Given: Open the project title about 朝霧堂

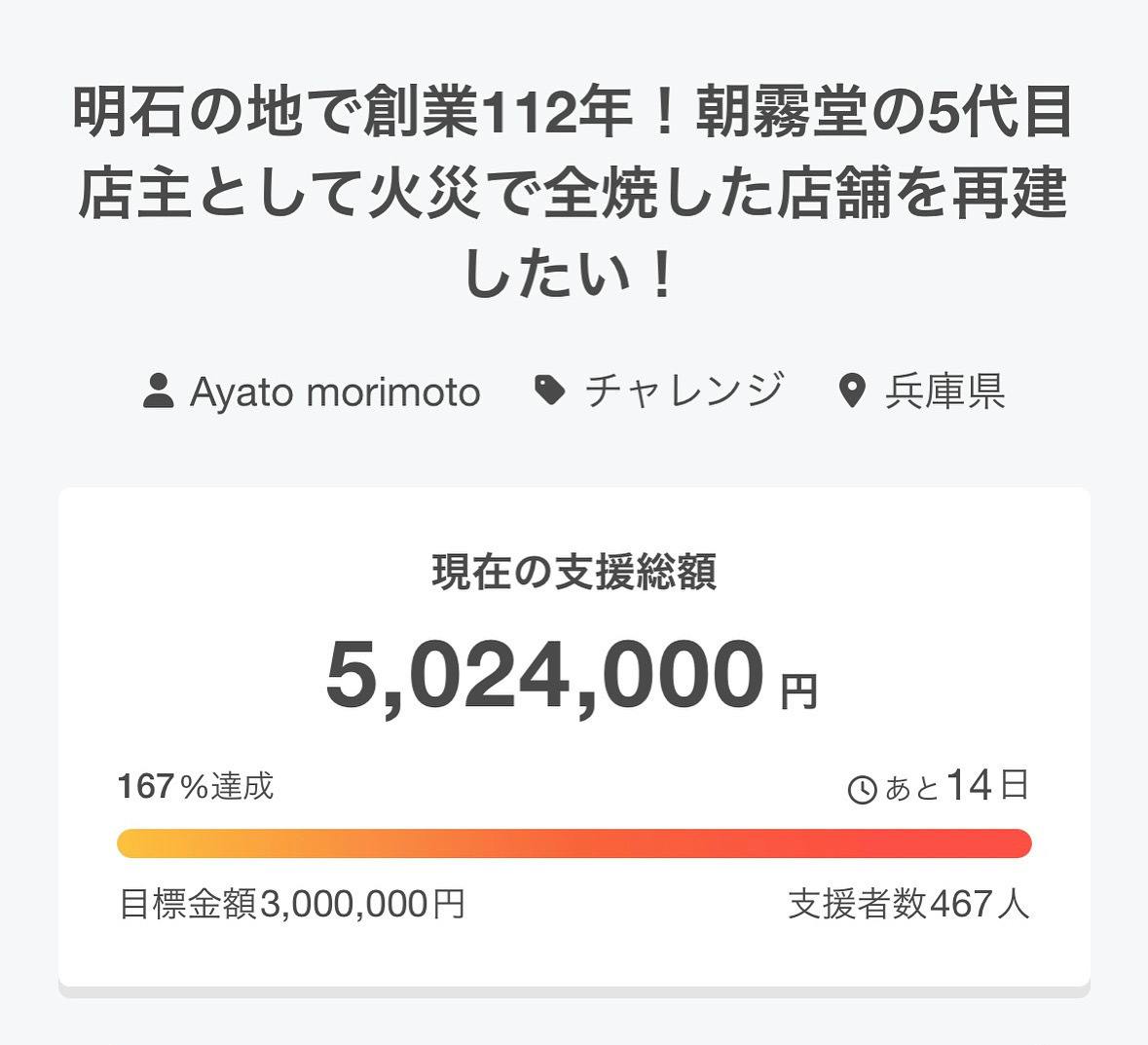Looking at the screenshot, I should click(x=574, y=193).
